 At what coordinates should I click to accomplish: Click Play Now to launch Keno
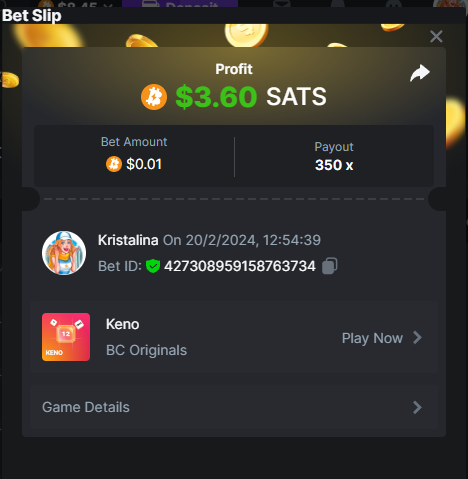372,338
